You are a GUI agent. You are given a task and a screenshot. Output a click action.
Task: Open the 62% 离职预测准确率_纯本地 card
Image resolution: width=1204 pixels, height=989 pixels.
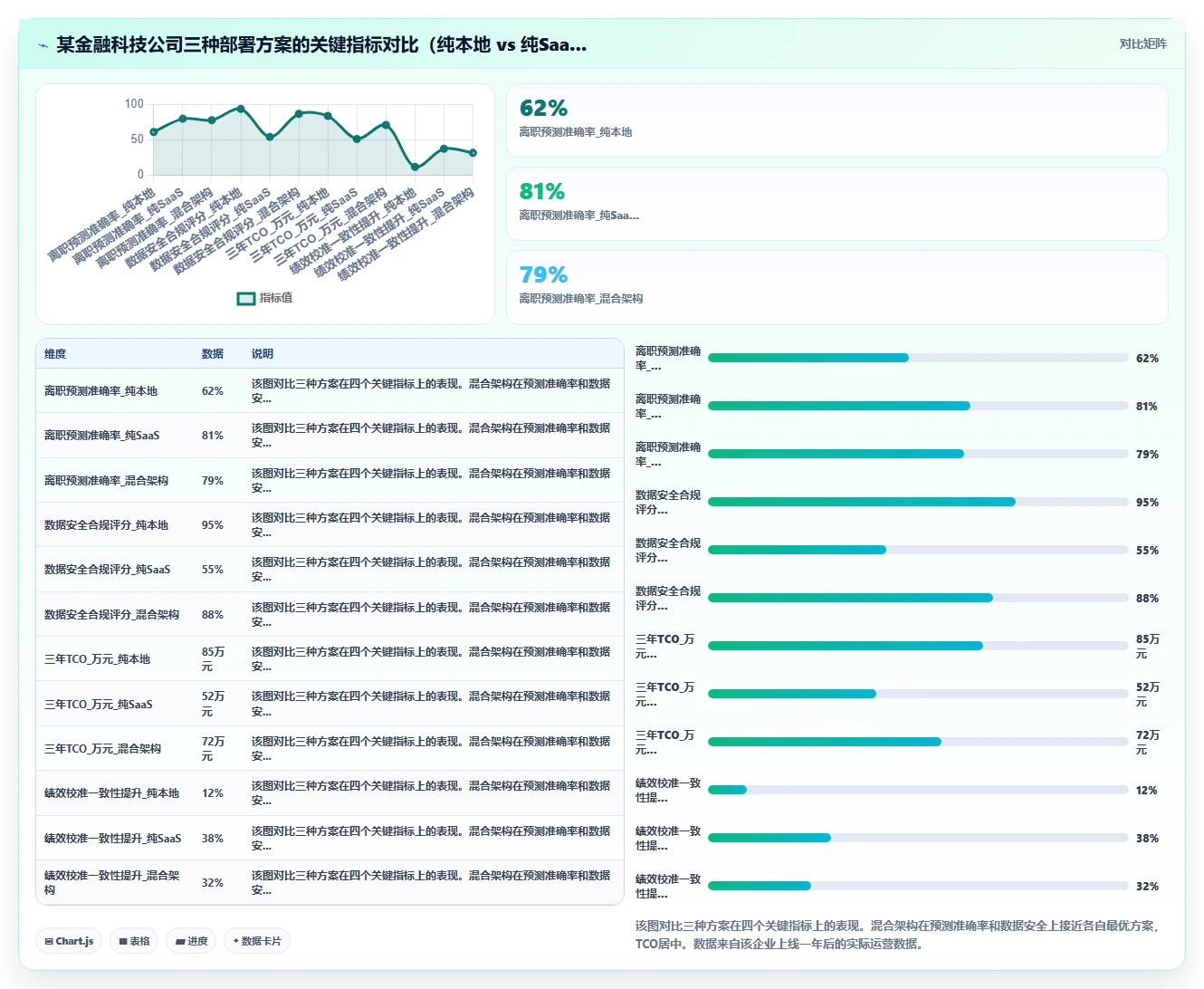(836, 120)
